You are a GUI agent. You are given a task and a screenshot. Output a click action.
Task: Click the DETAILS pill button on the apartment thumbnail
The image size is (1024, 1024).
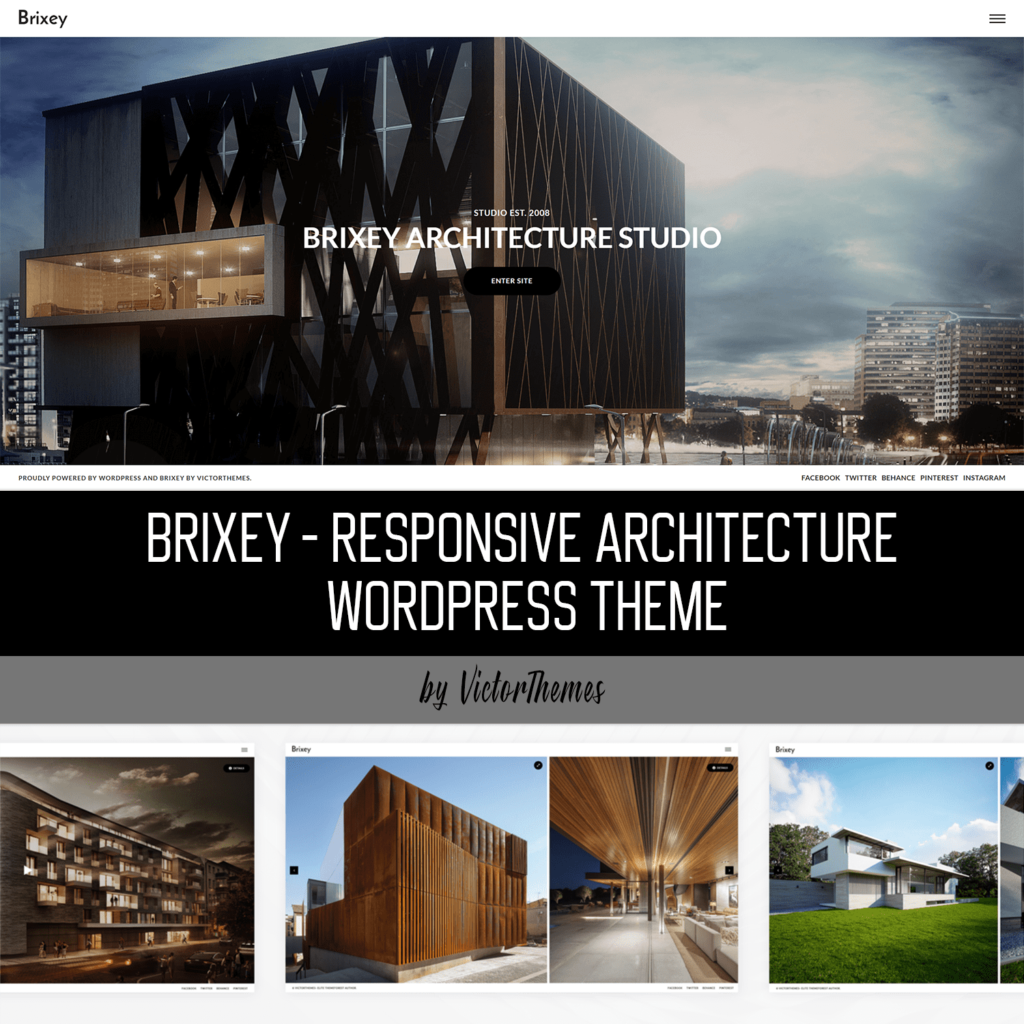coord(236,768)
